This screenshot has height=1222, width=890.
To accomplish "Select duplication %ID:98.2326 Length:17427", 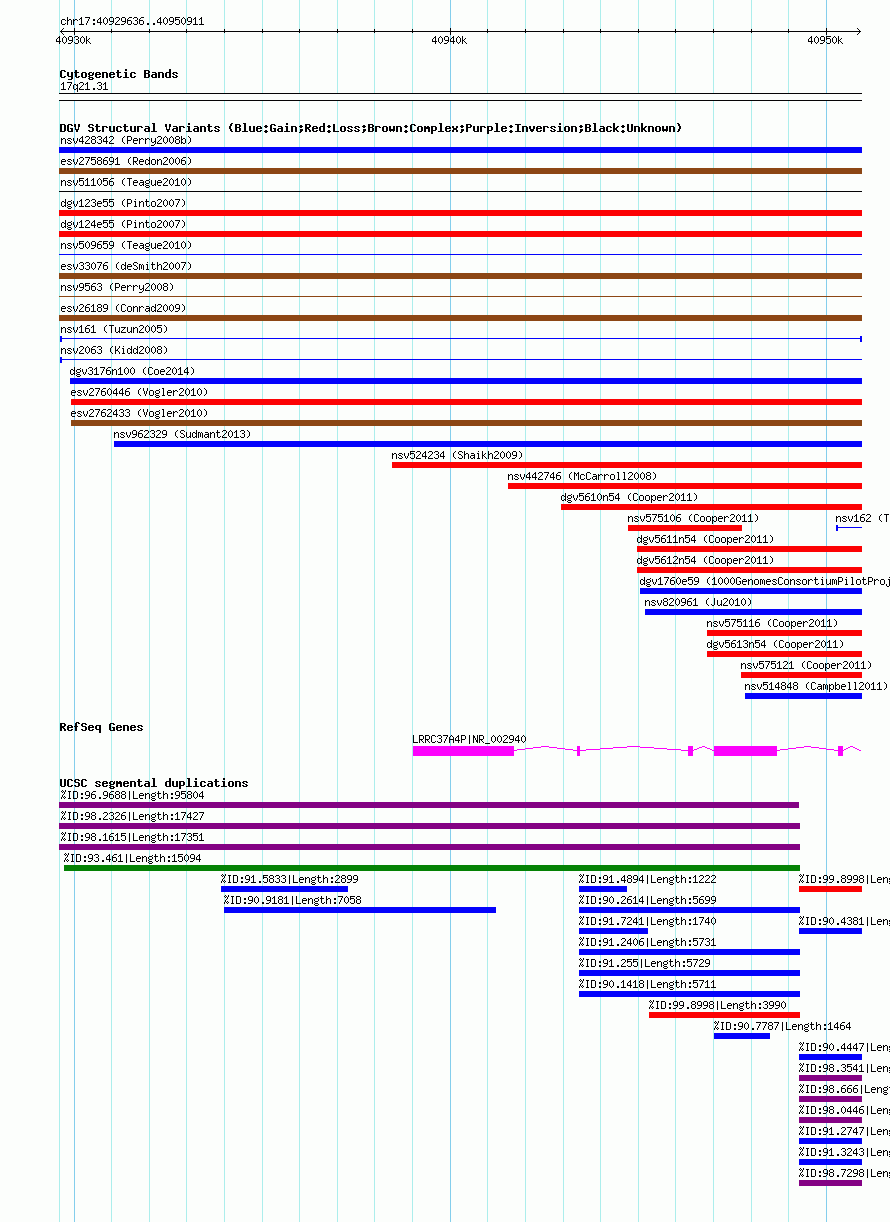I will pyautogui.click(x=429, y=826).
